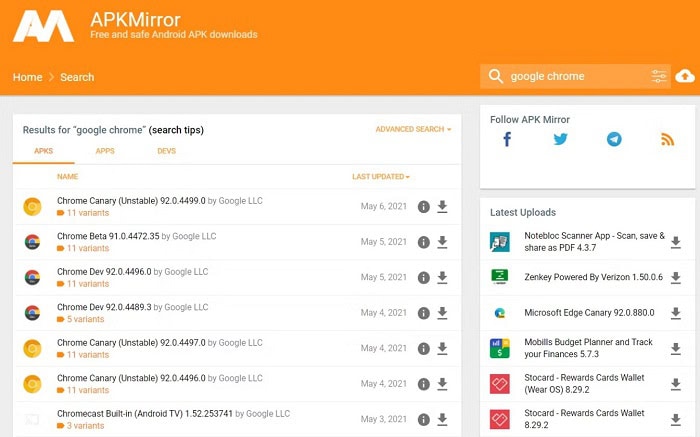This screenshot has width=700, height=437.
Task: Click the Latest Uploads heading
Action: [x=523, y=212]
